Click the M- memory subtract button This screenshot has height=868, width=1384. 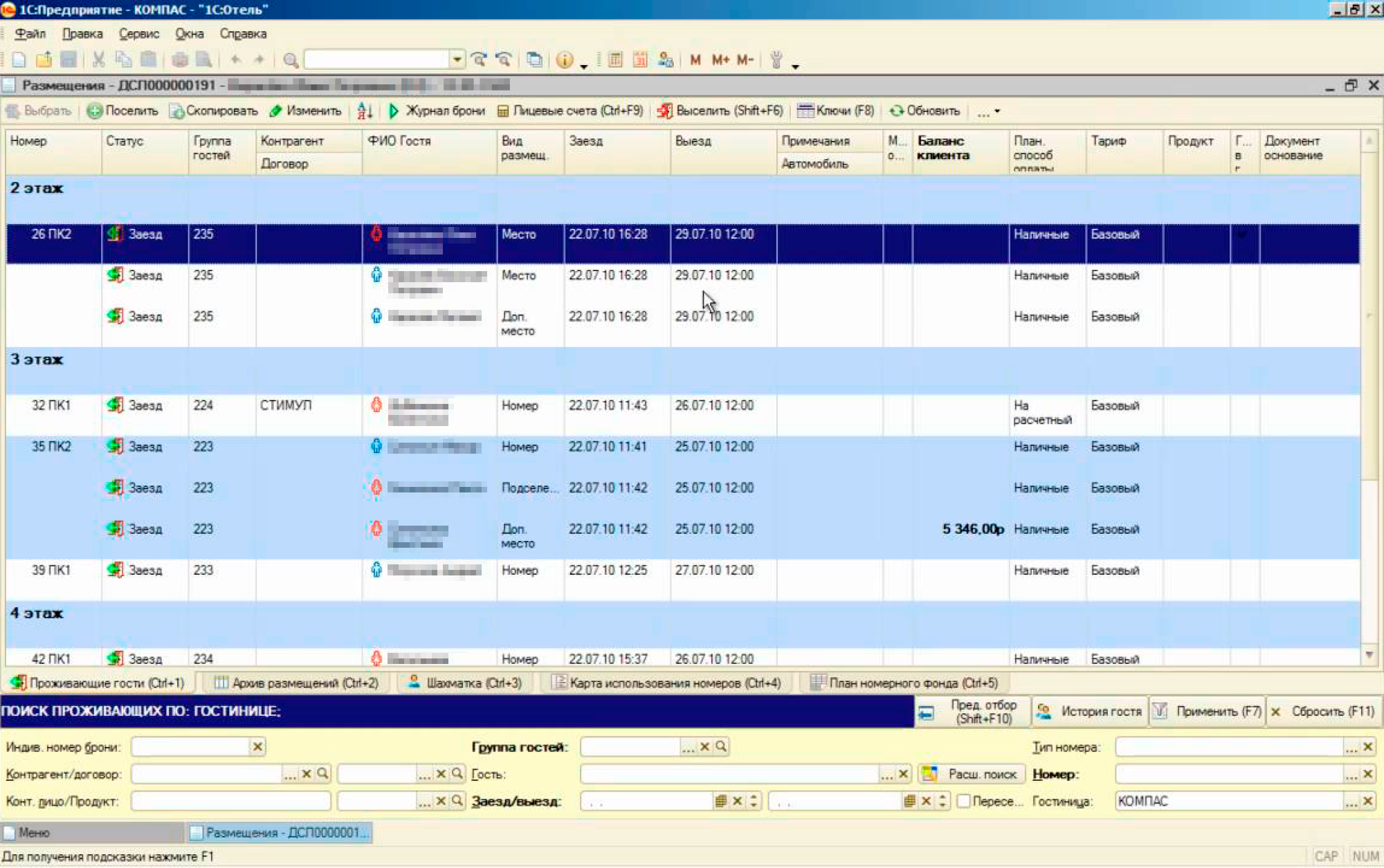(745, 60)
